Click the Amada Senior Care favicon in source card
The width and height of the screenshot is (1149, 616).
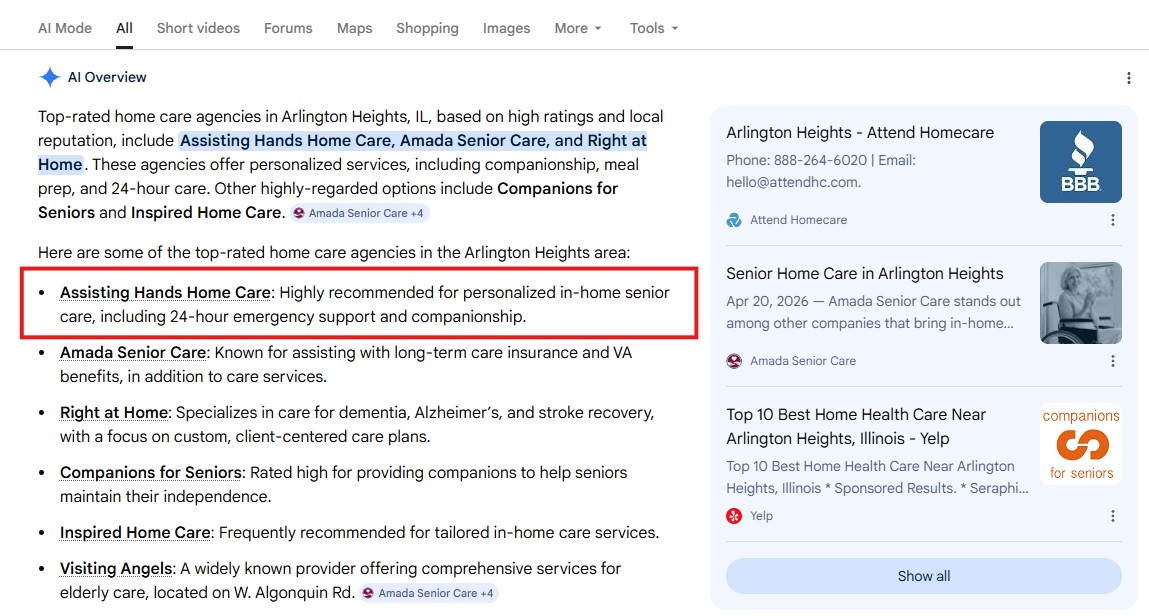click(734, 360)
